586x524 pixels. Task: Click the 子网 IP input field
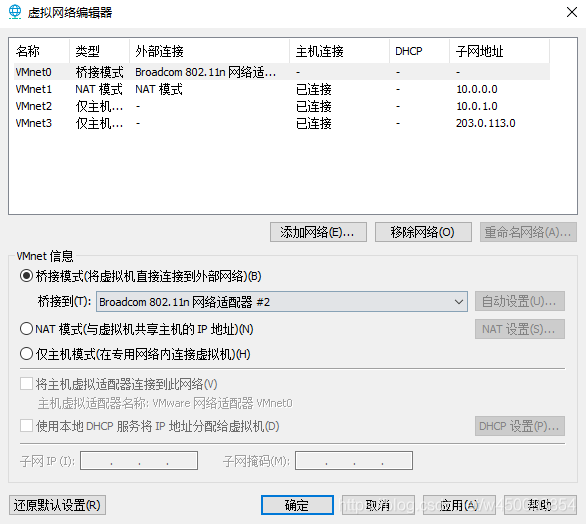(x=139, y=460)
